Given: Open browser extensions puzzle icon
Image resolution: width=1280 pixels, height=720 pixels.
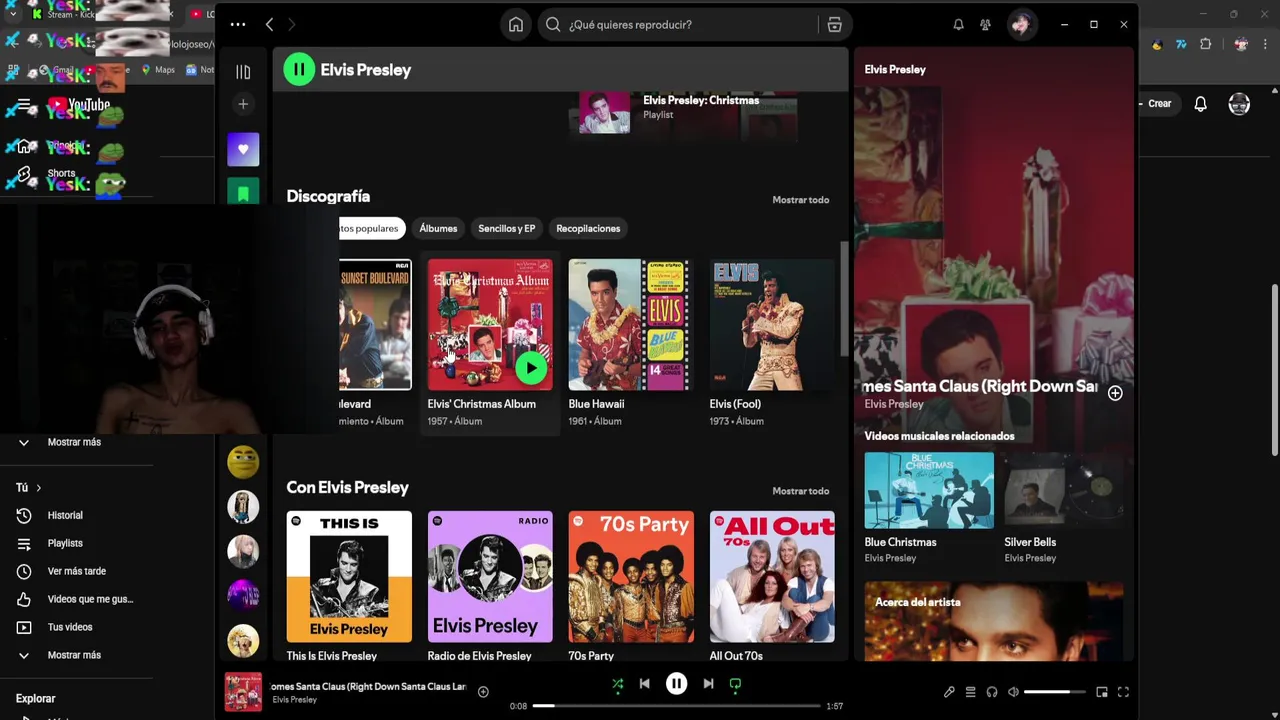Looking at the screenshot, I should [1206, 44].
